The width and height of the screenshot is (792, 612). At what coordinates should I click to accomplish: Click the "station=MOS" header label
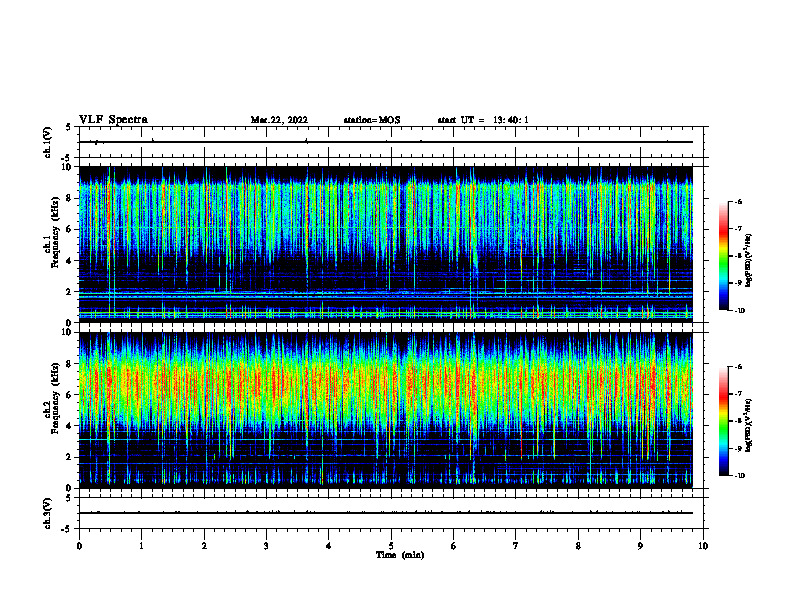click(x=372, y=120)
